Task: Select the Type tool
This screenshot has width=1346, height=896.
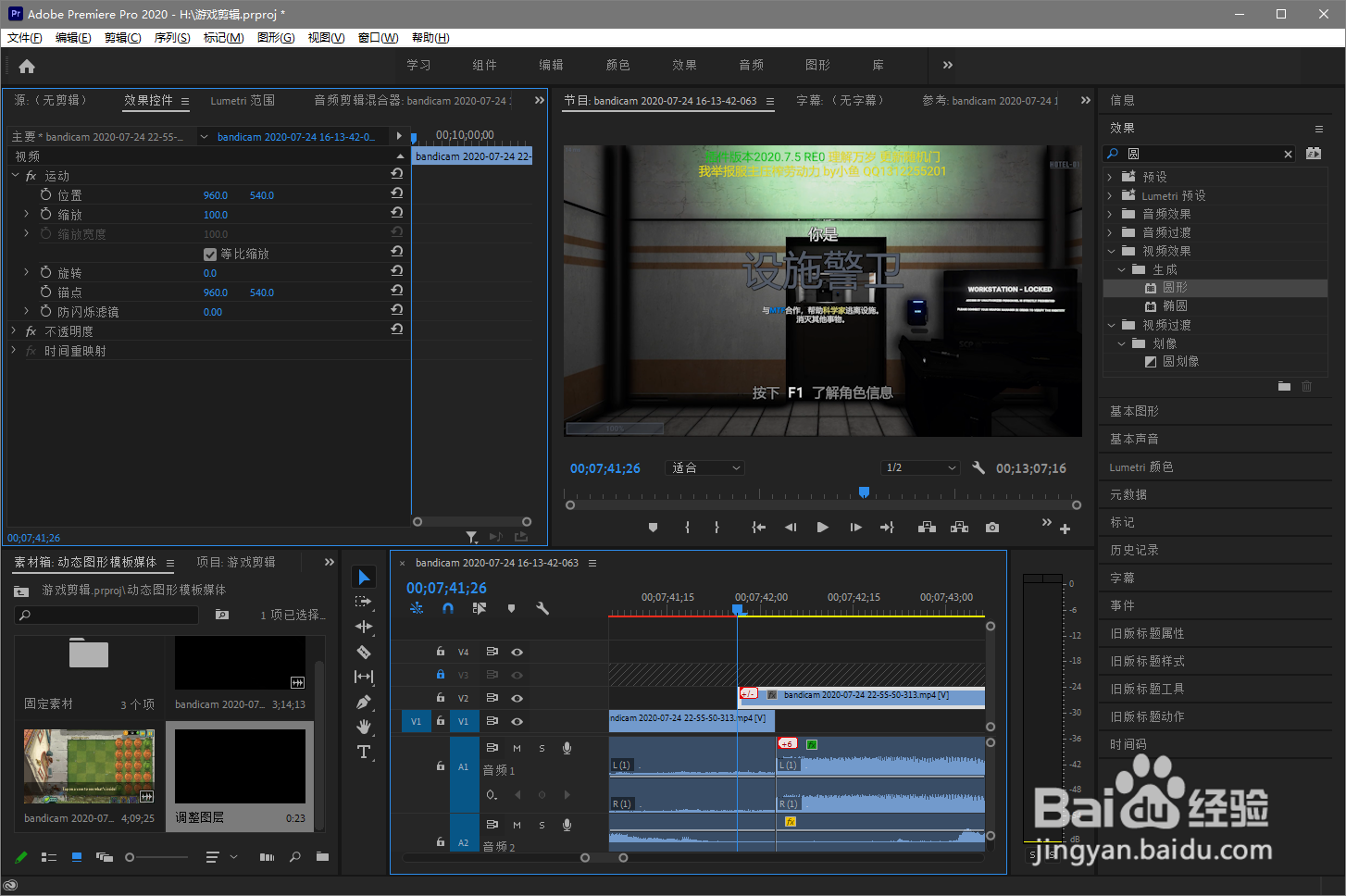Action: (x=364, y=752)
